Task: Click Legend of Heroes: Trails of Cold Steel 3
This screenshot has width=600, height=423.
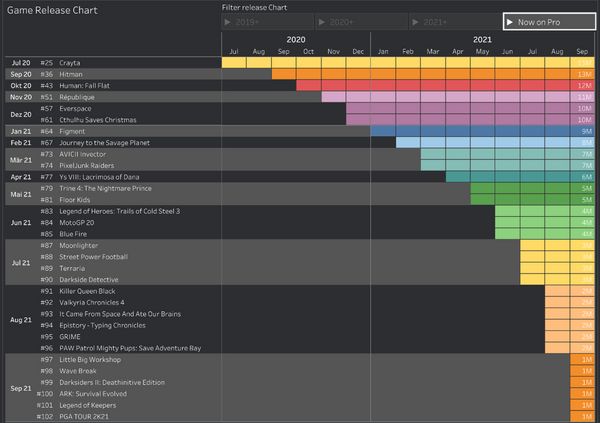Action: tap(120, 211)
